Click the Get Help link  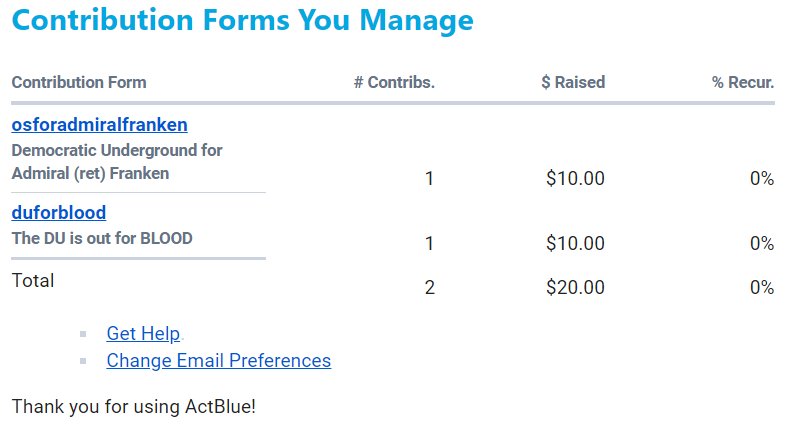pos(143,334)
